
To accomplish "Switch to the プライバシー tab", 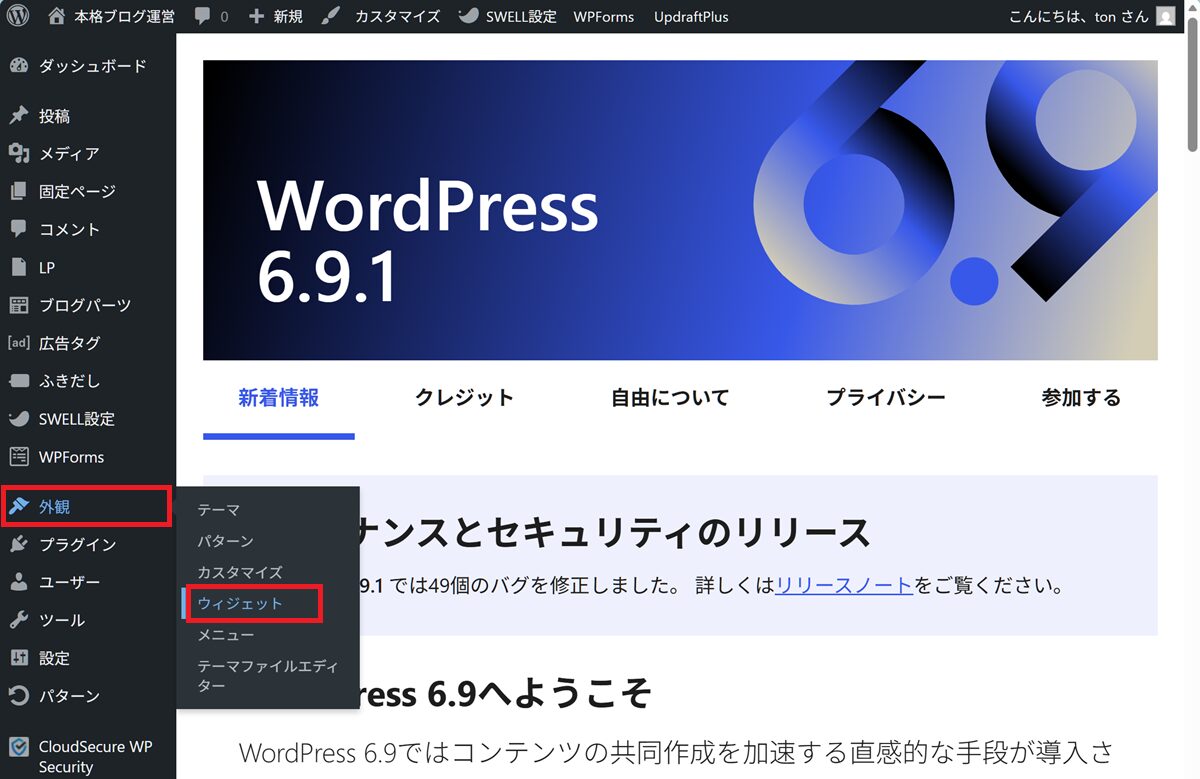I will coord(885,398).
